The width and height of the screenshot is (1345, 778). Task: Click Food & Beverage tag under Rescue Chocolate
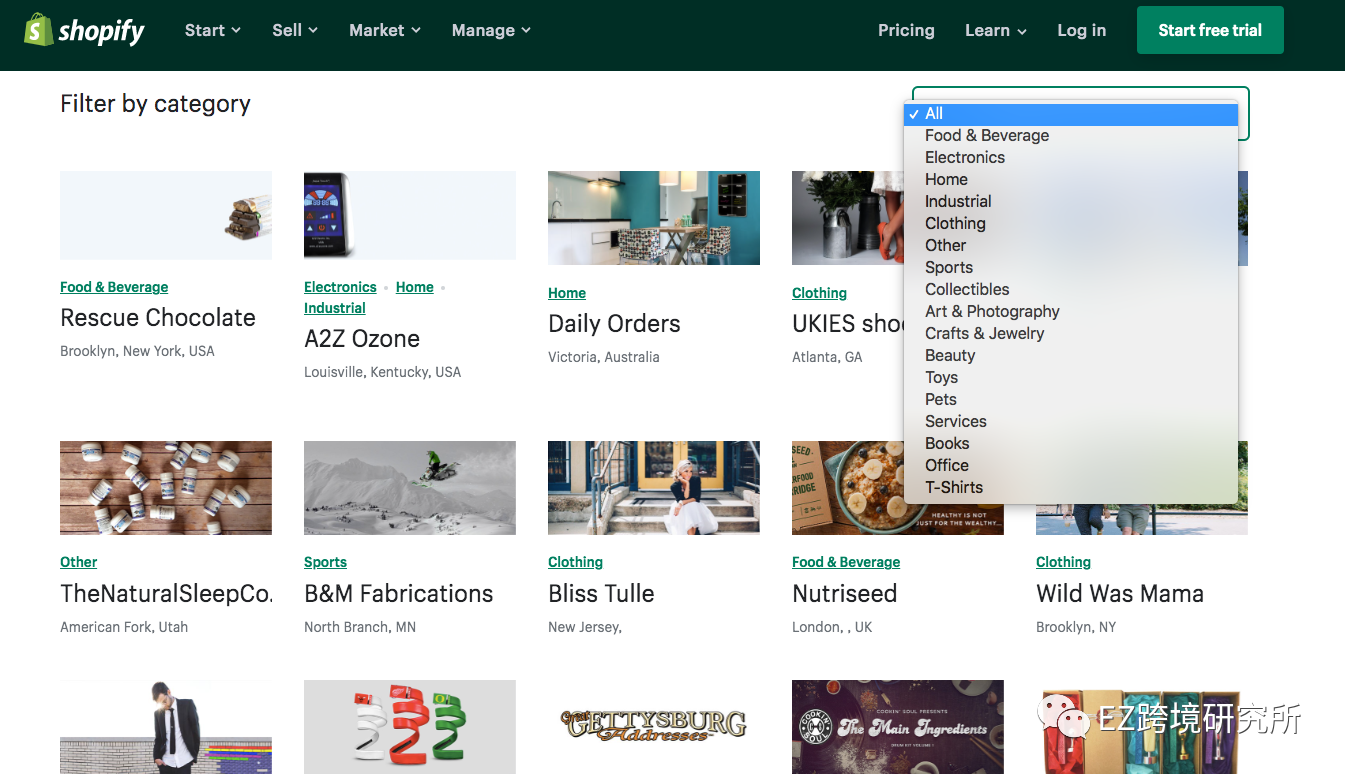click(x=114, y=287)
